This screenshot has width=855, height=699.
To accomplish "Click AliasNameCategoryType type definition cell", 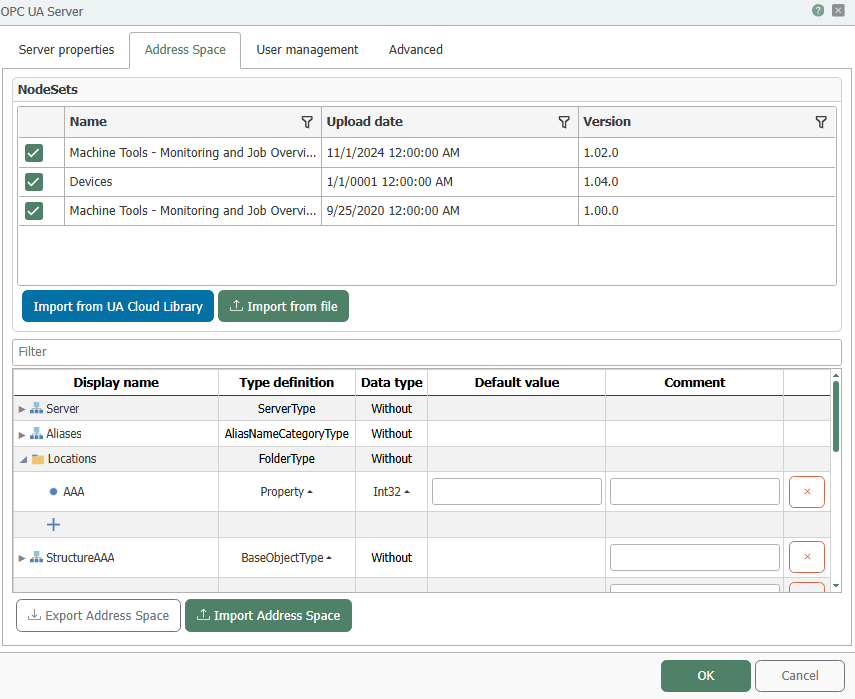I will pyautogui.click(x=287, y=433).
